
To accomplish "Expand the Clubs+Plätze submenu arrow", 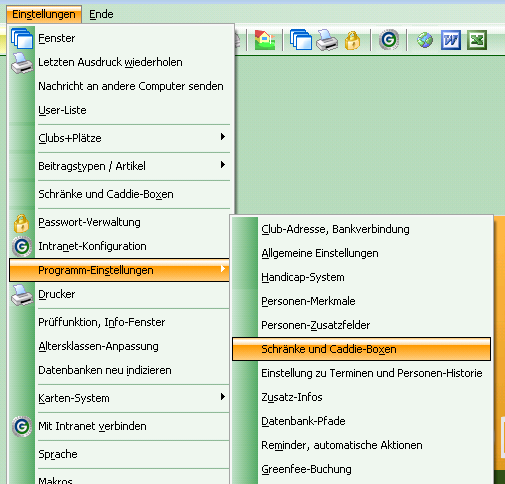I will pyautogui.click(x=223, y=137).
